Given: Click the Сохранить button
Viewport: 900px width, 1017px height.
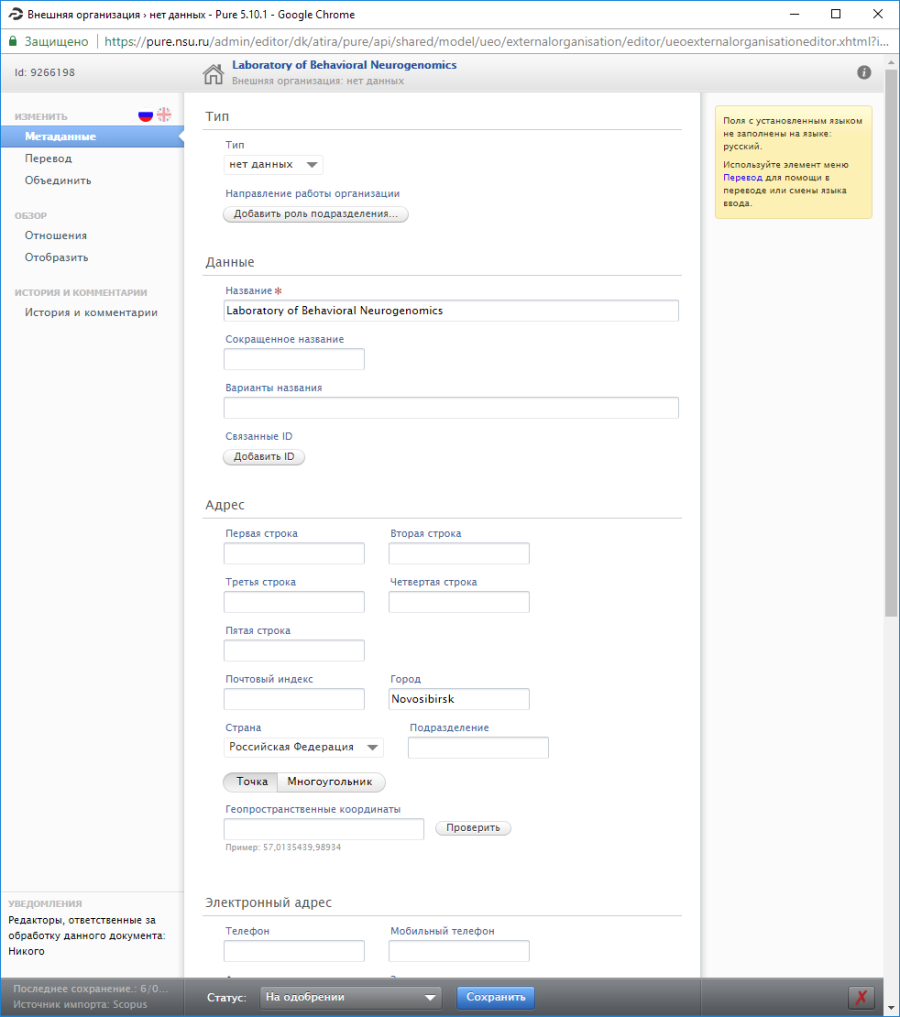Looking at the screenshot, I should click(x=495, y=997).
